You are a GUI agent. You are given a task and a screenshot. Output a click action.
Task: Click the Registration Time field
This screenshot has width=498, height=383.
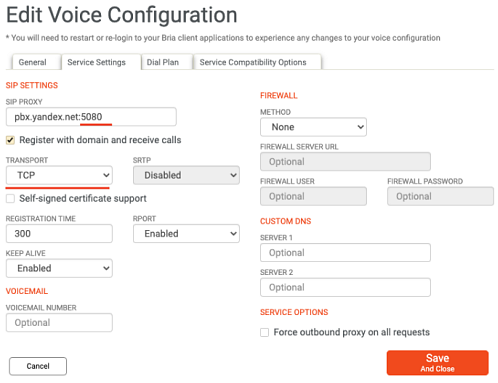[59, 233]
